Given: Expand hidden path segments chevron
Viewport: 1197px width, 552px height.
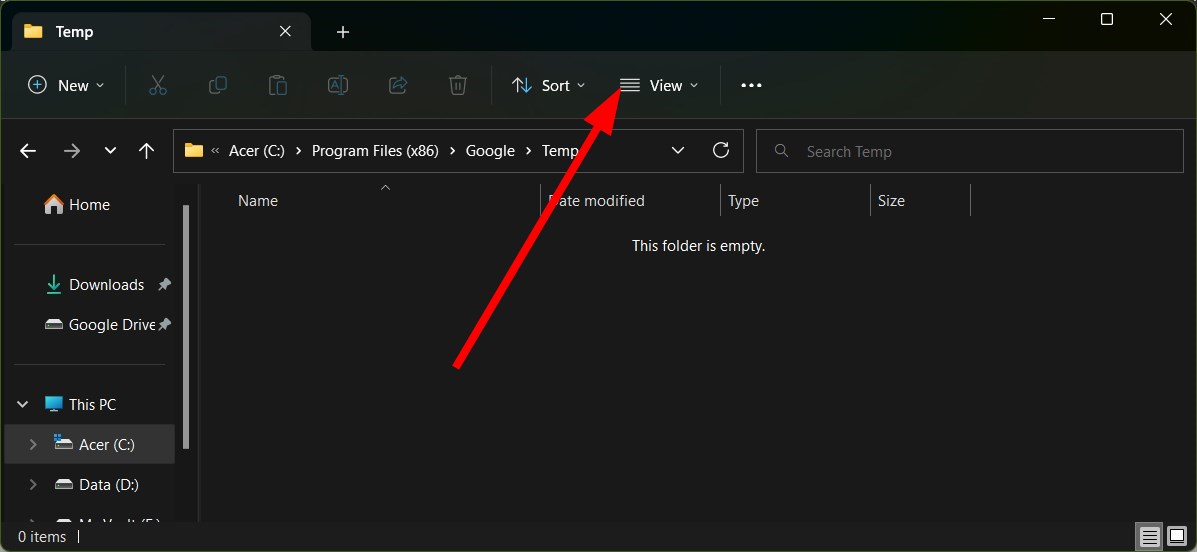Looking at the screenshot, I should pos(215,151).
